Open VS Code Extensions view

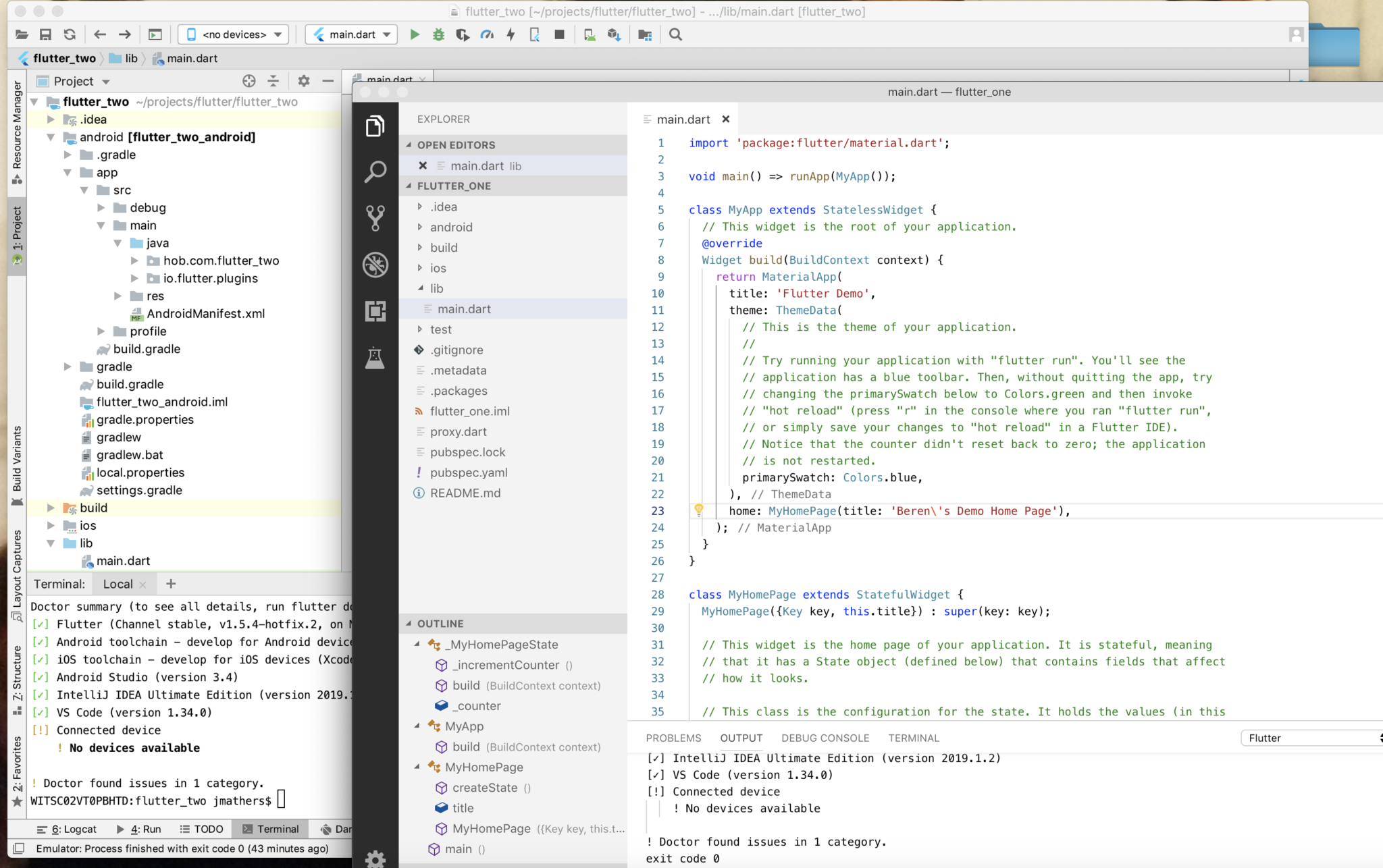point(375,310)
